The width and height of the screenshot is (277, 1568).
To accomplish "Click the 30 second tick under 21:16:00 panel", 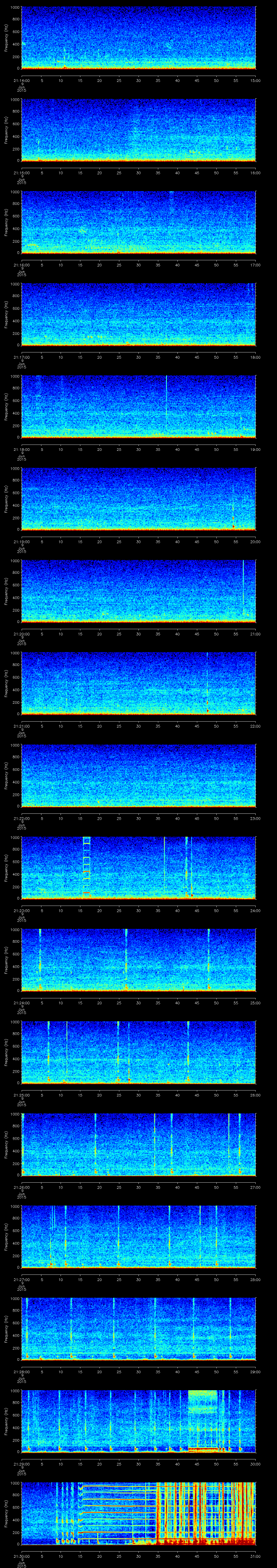I will click(x=138, y=265).
